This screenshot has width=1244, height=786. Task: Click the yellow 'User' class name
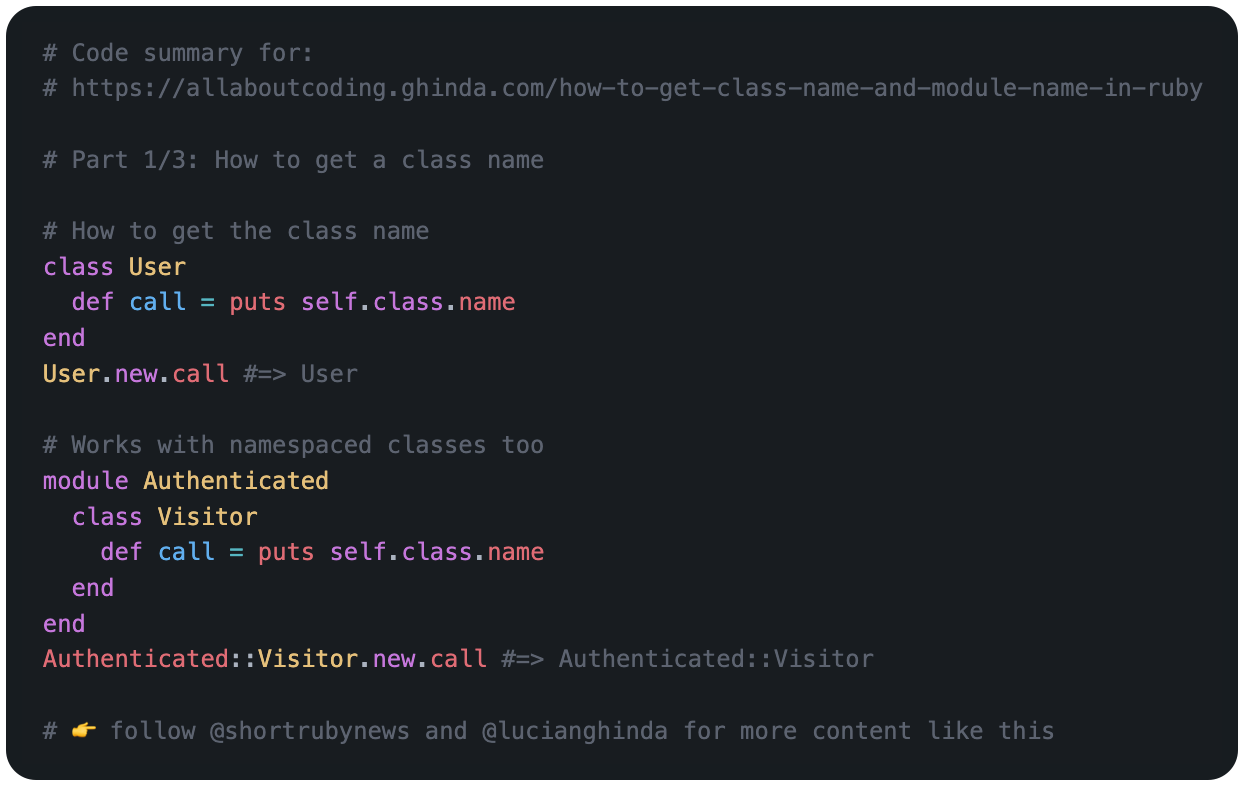(157, 267)
